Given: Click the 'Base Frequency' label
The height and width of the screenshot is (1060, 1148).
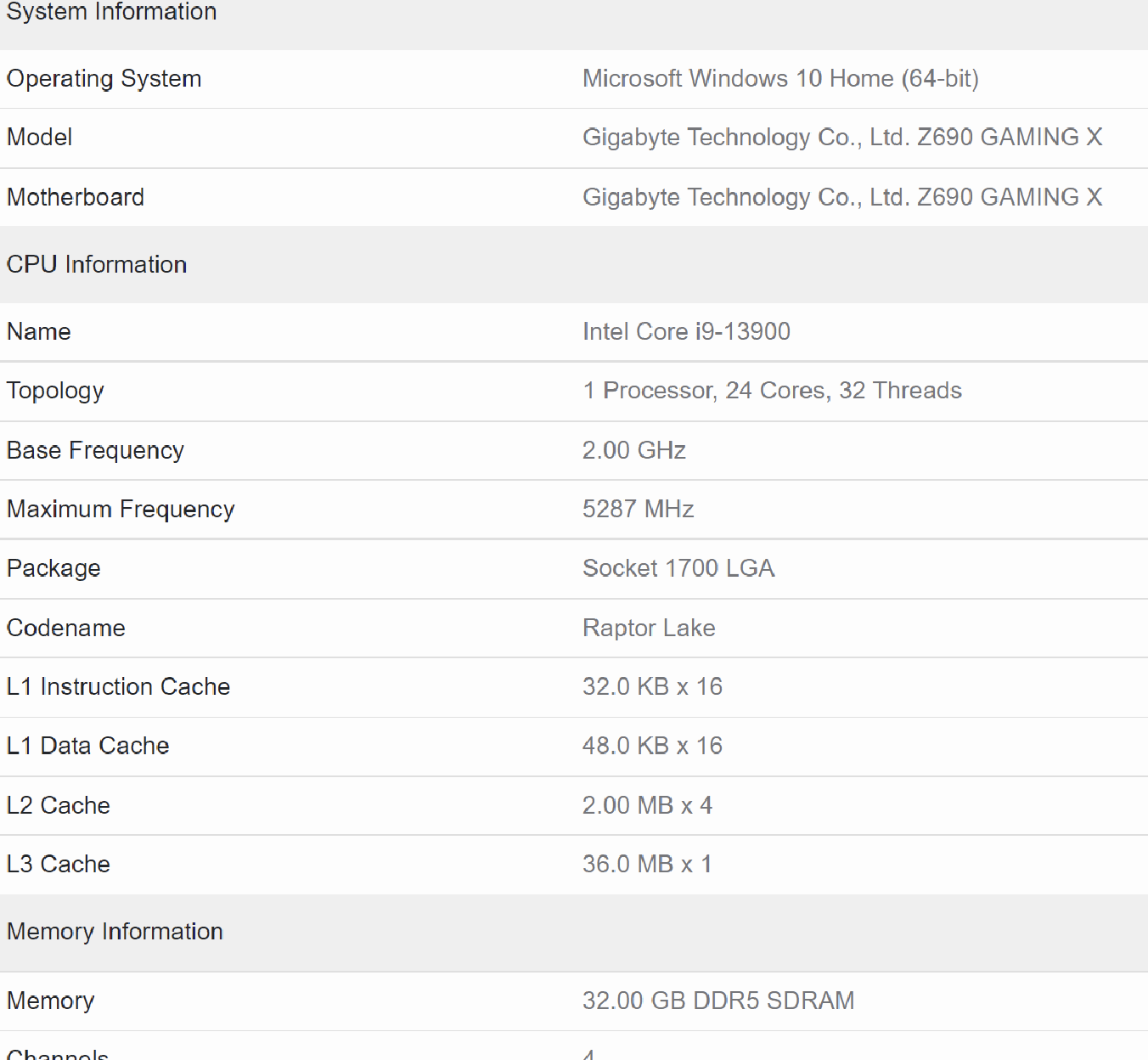Looking at the screenshot, I should pos(95,450).
